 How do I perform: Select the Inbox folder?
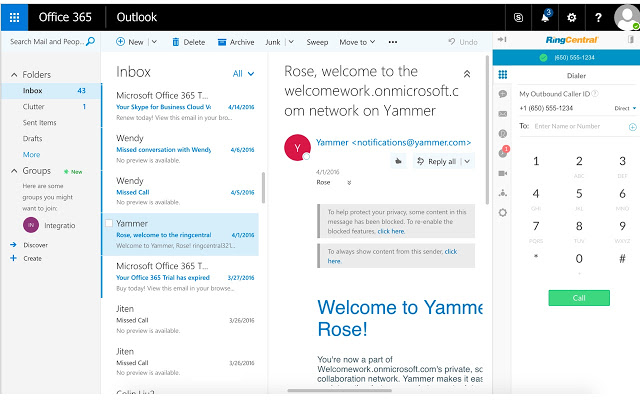[51, 91]
